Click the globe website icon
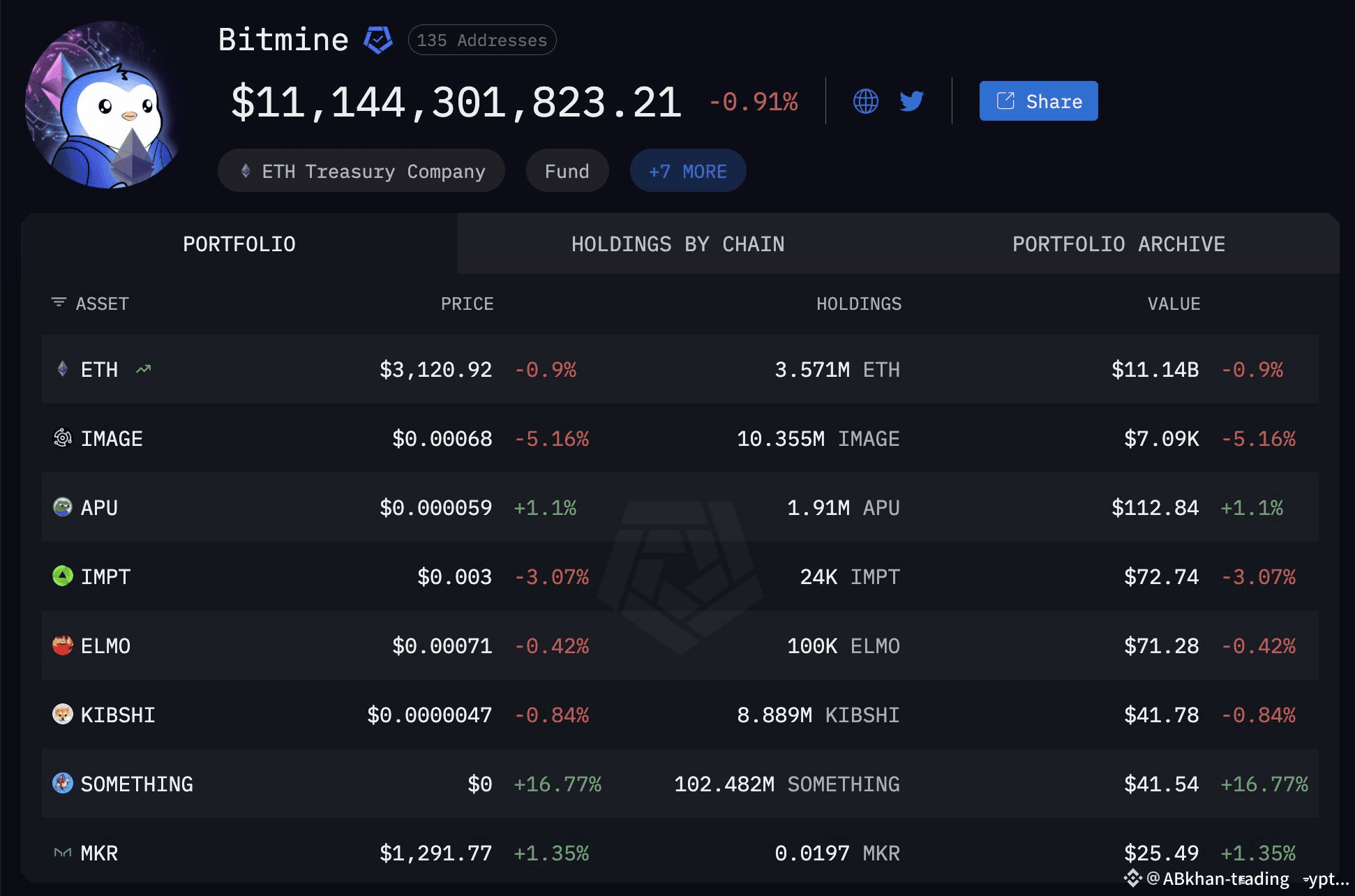The image size is (1355, 896). (865, 101)
